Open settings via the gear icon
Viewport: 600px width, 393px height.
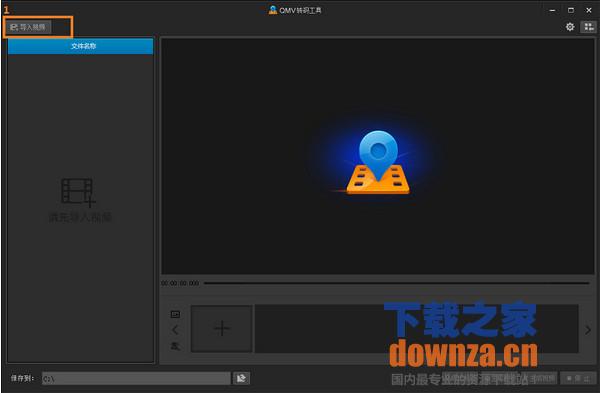pos(570,27)
